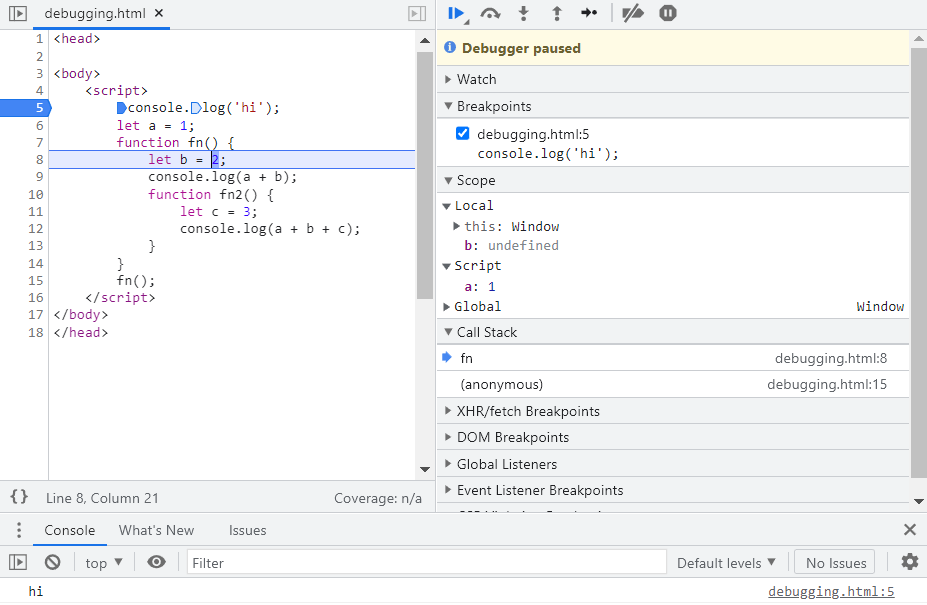Collapse the Call Stack section
927x605 pixels.
pos(673,332)
